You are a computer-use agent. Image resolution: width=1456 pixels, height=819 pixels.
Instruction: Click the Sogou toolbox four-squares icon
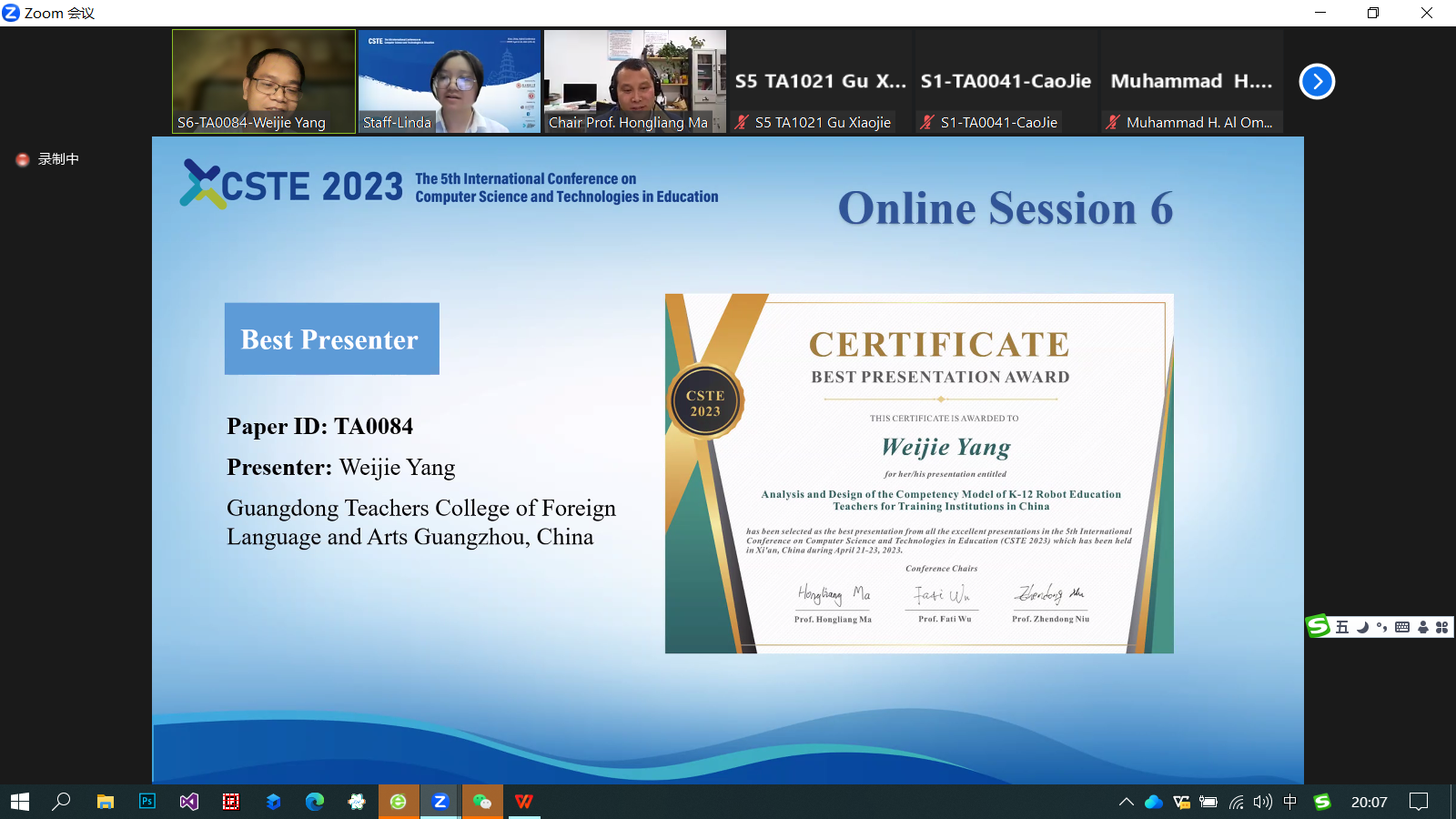pos(1441,627)
